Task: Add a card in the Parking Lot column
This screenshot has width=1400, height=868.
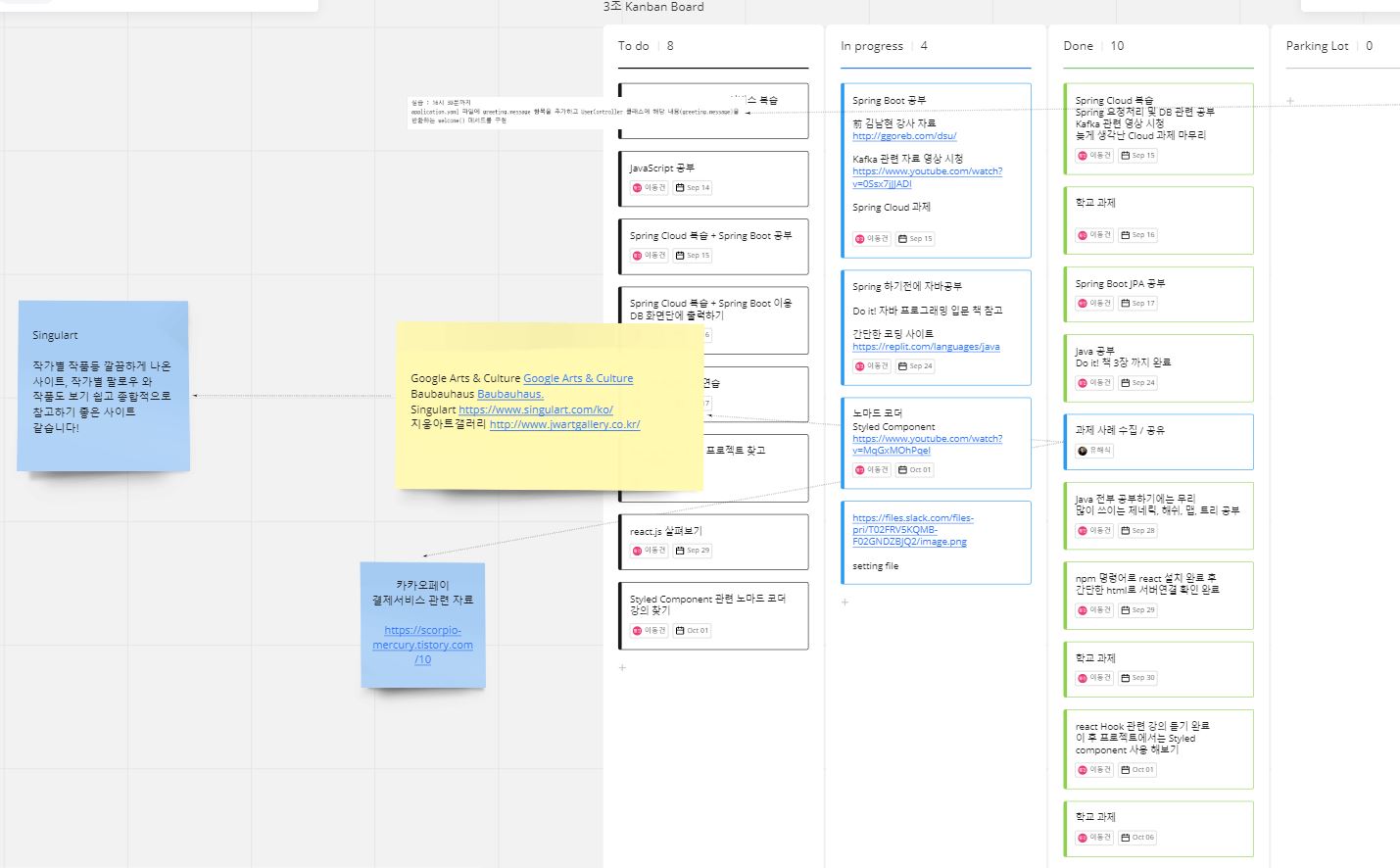Action: tap(1290, 100)
